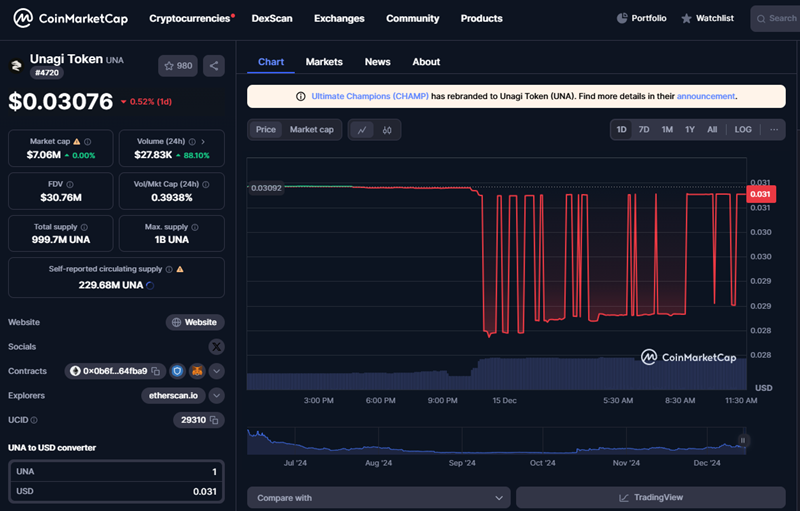Click the UNA converter amount field
The width and height of the screenshot is (800, 511).
[x=116, y=472]
